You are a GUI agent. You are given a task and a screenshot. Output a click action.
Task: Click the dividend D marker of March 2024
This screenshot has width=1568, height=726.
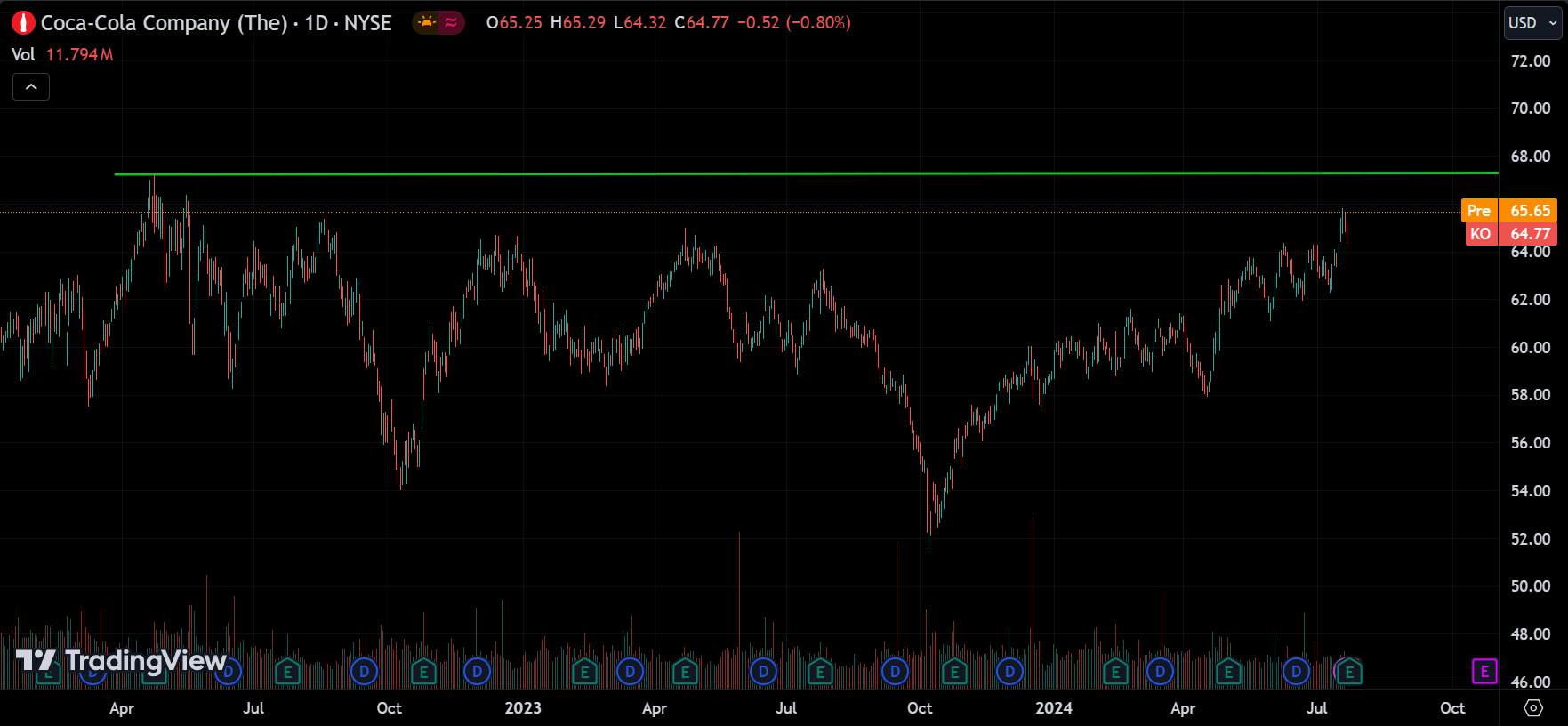[1160, 672]
